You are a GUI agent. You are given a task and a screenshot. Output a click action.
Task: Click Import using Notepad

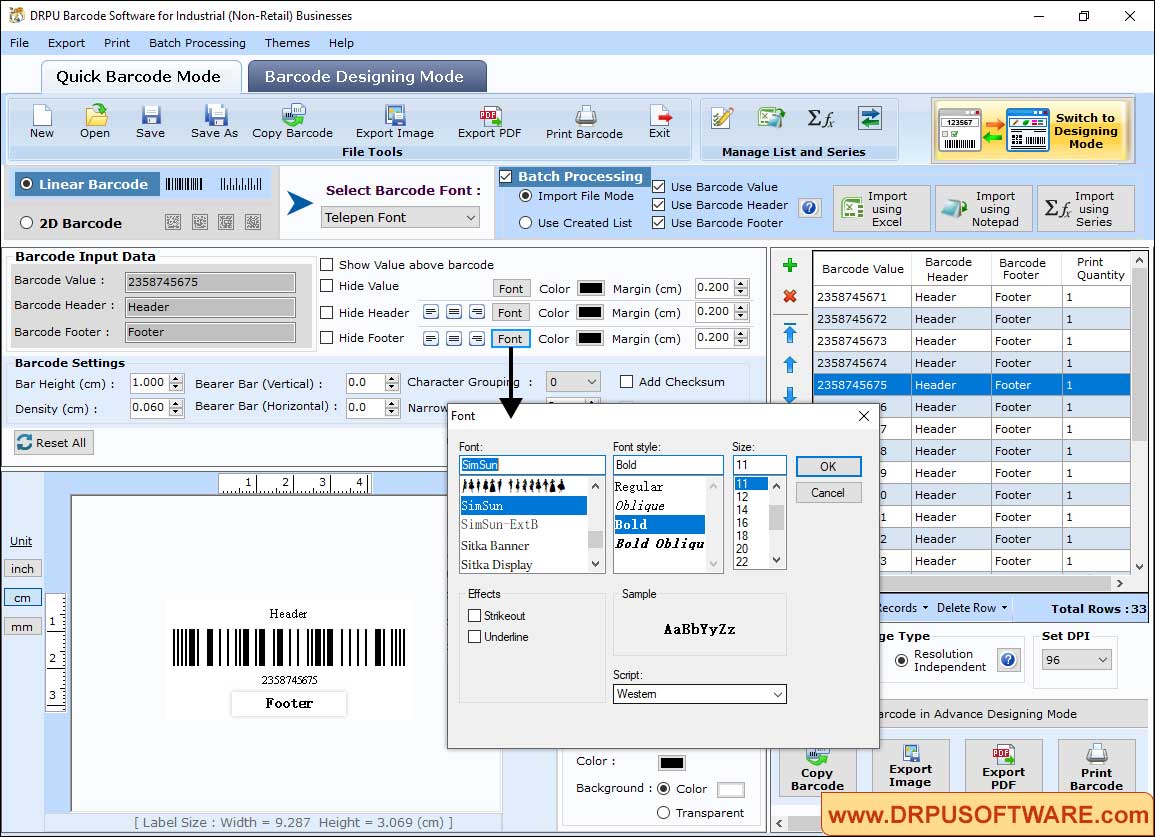pos(983,209)
